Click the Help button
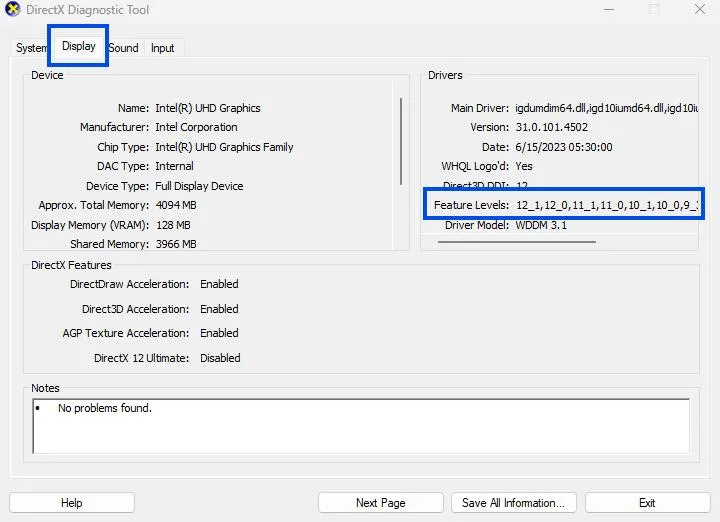Screen dimensions: 720x522 click(x=72, y=503)
